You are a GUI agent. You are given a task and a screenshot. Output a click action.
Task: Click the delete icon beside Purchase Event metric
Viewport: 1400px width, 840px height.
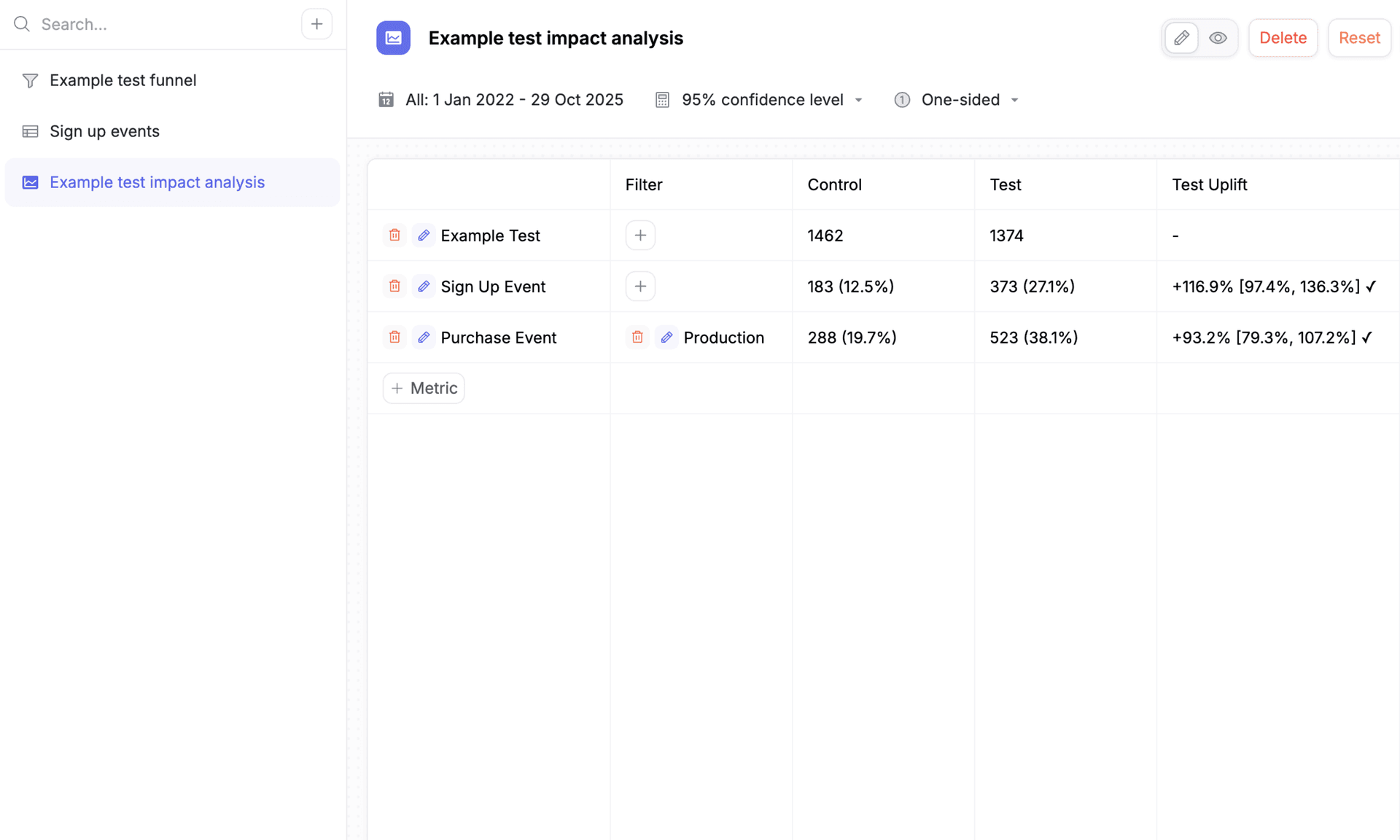(x=394, y=337)
